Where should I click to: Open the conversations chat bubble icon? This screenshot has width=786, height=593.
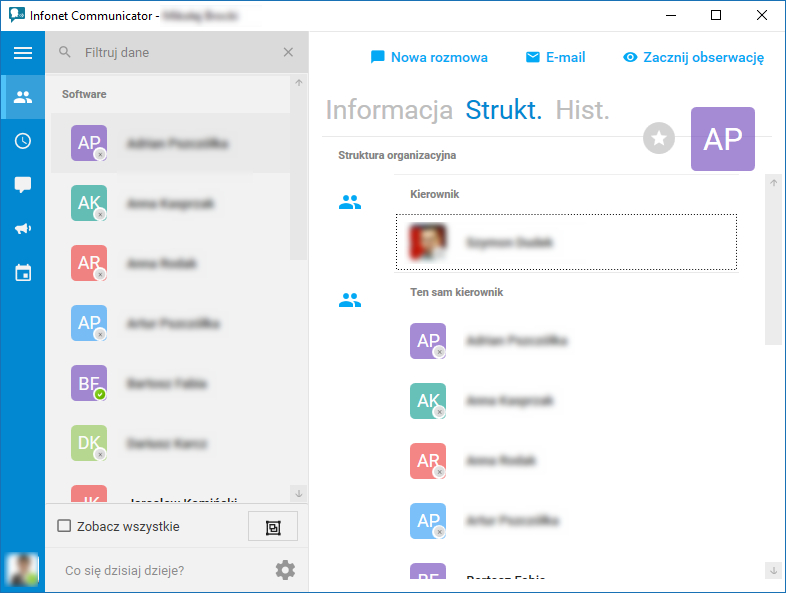[23, 184]
